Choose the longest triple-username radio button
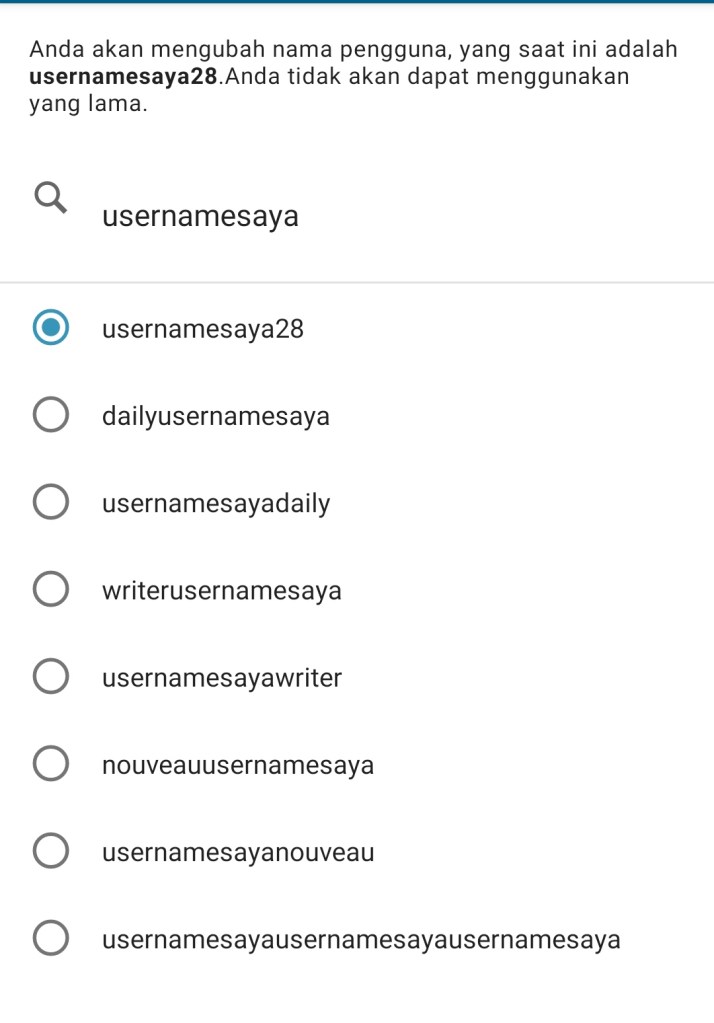 51,940
